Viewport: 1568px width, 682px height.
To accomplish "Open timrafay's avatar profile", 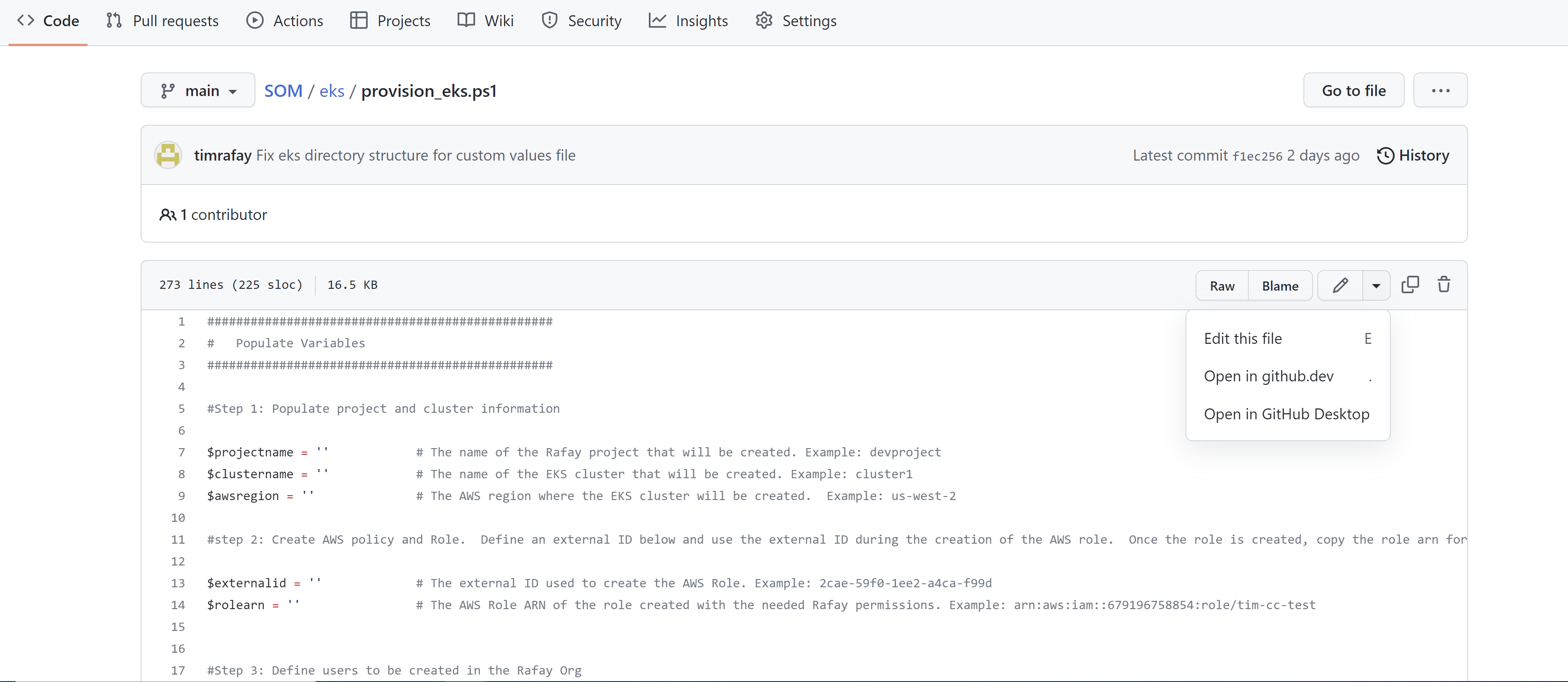I will 168,155.
